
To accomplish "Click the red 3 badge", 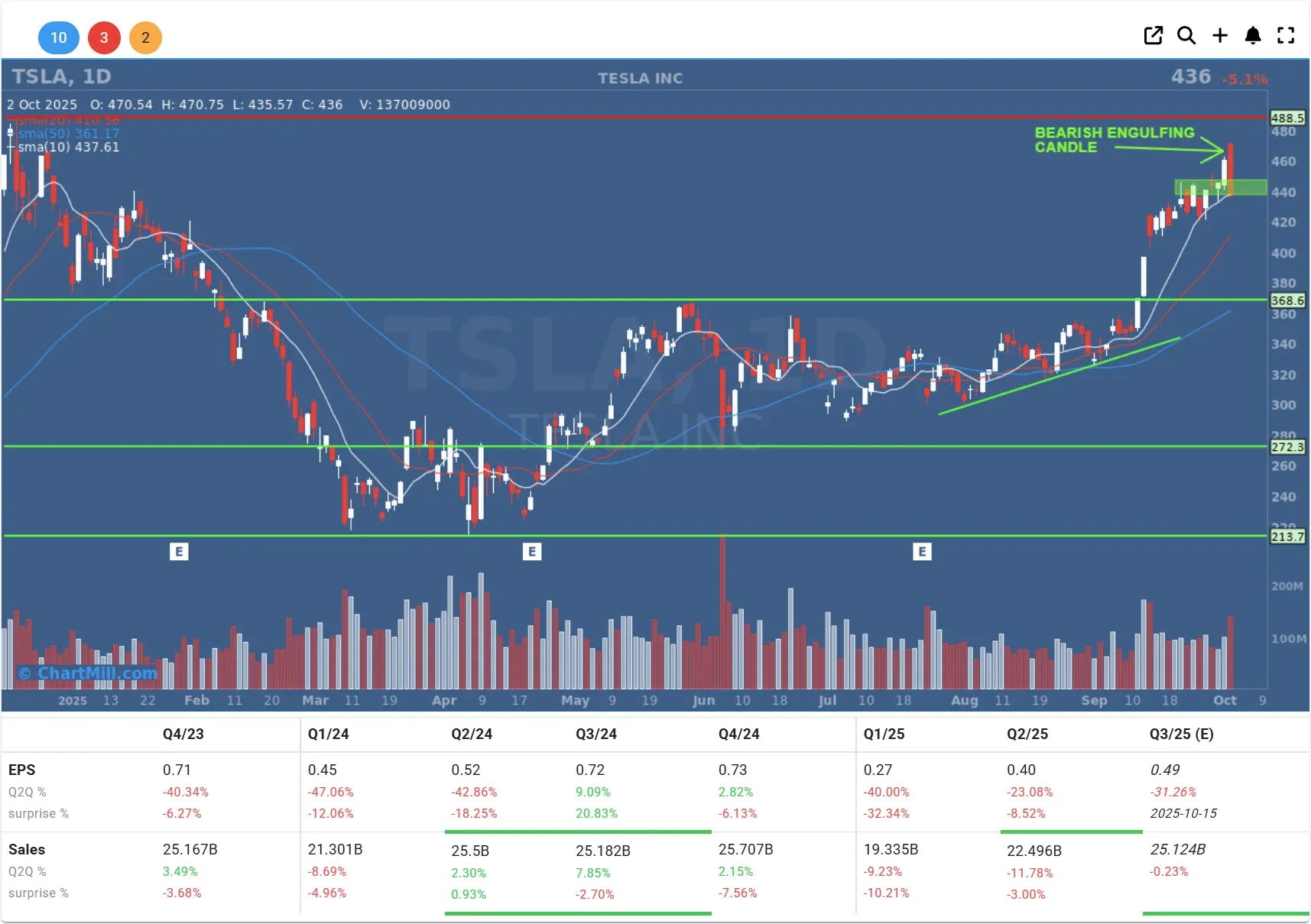I will pos(104,37).
